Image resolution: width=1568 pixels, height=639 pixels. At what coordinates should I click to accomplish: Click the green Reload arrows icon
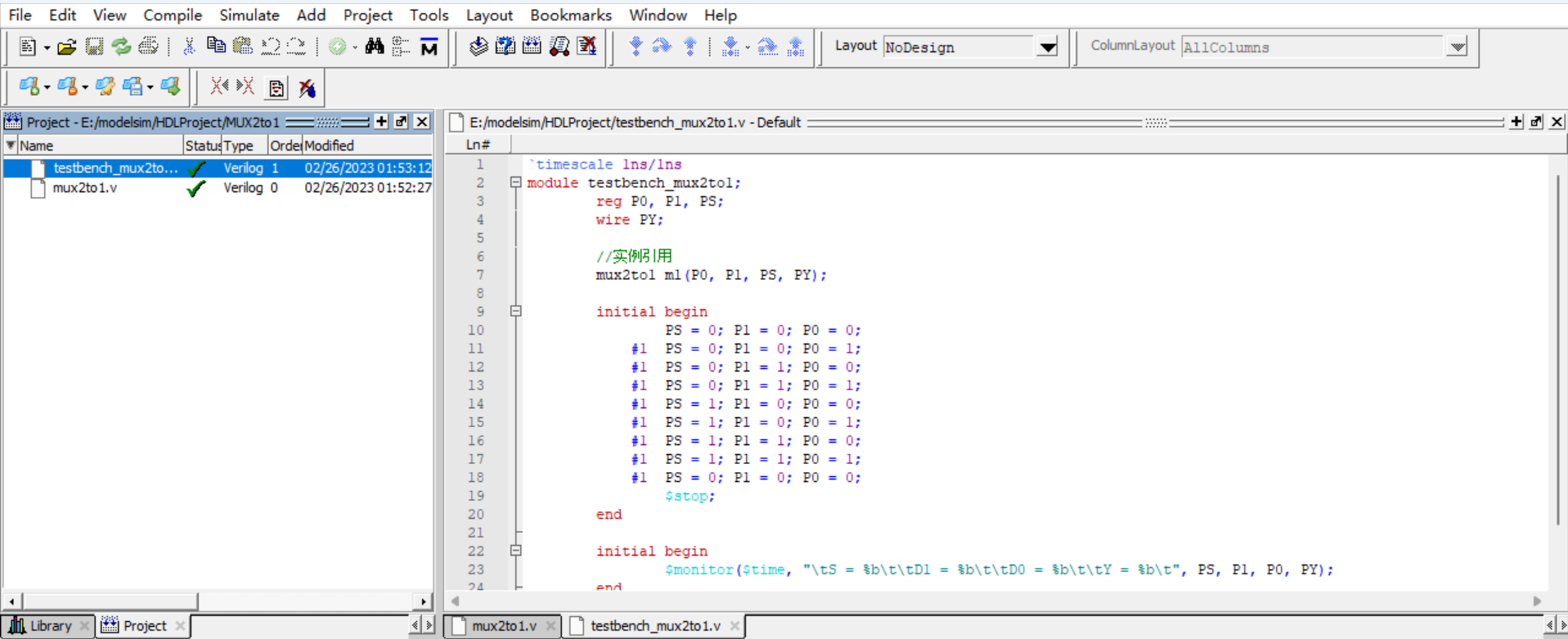coord(121,47)
